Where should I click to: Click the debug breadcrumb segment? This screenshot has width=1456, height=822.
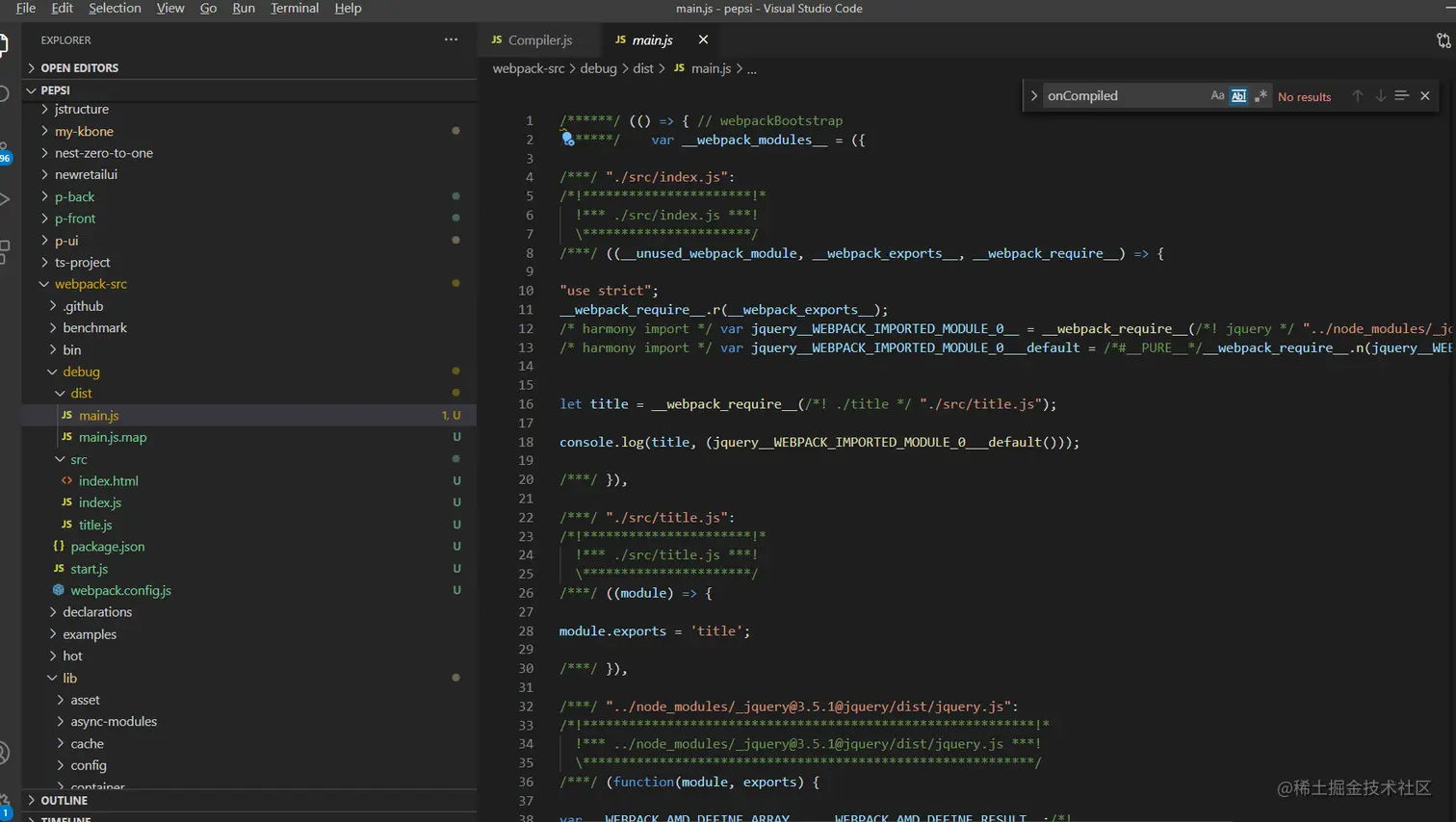click(598, 68)
